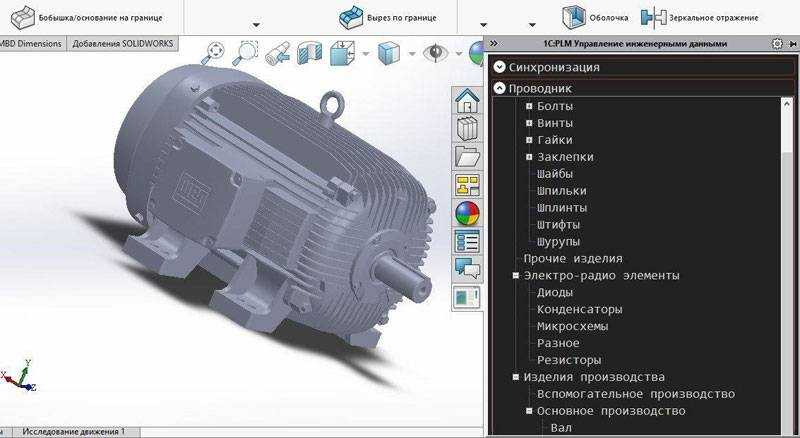The height and width of the screenshot is (438, 800).
Task: Open the Design Library task pane tab
Action: [x=467, y=129]
